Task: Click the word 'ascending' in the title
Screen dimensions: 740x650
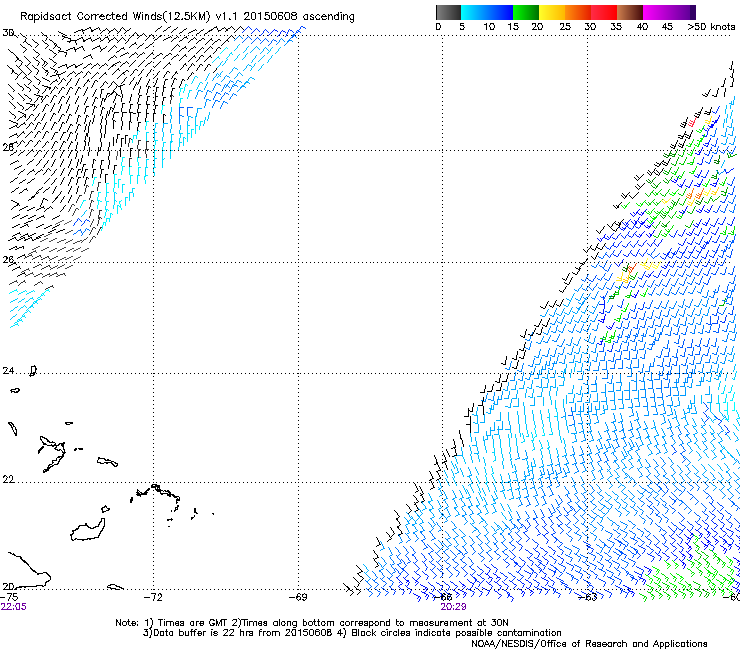Action: pyautogui.click(x=328, y=17)
